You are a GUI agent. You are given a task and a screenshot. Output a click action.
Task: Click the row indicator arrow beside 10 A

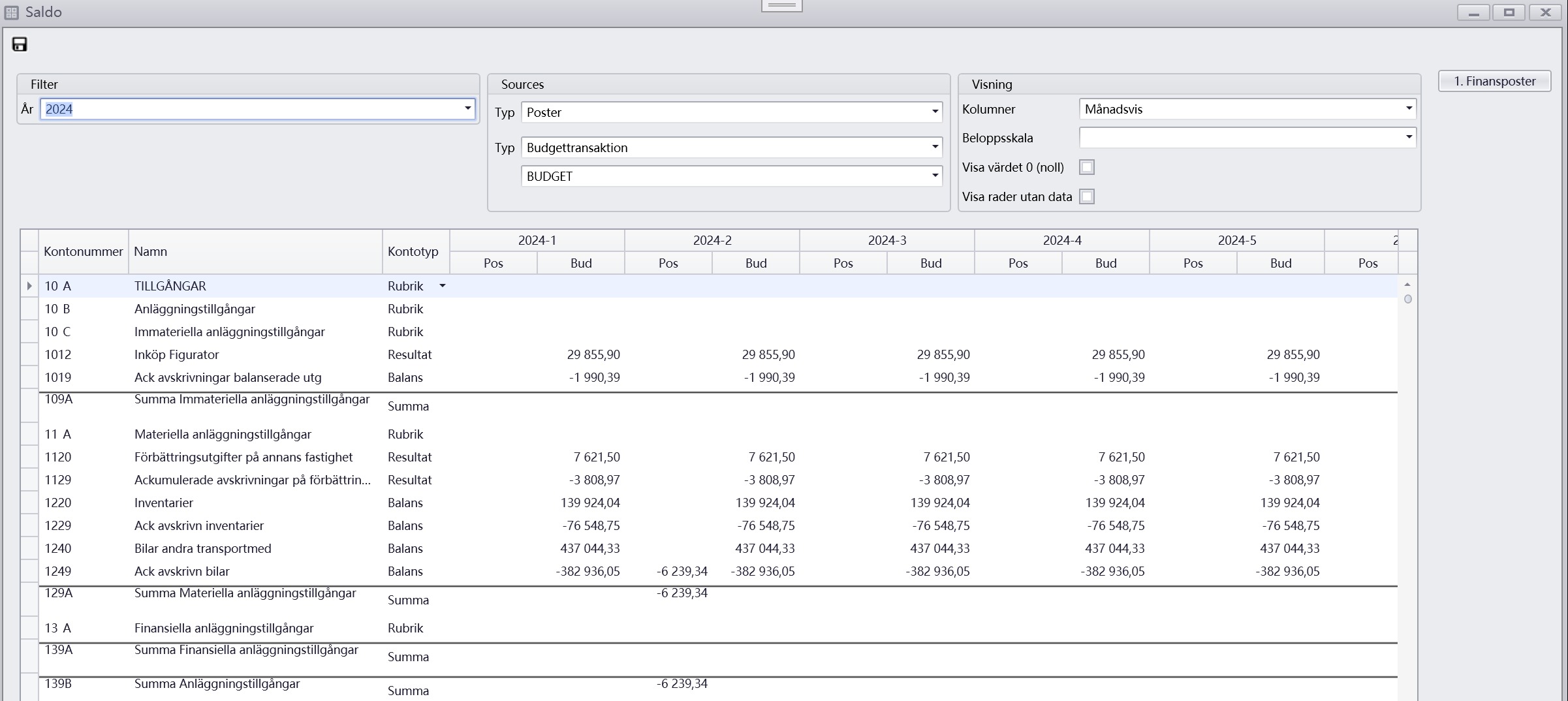pyautogui.click(x=29, y=286)
